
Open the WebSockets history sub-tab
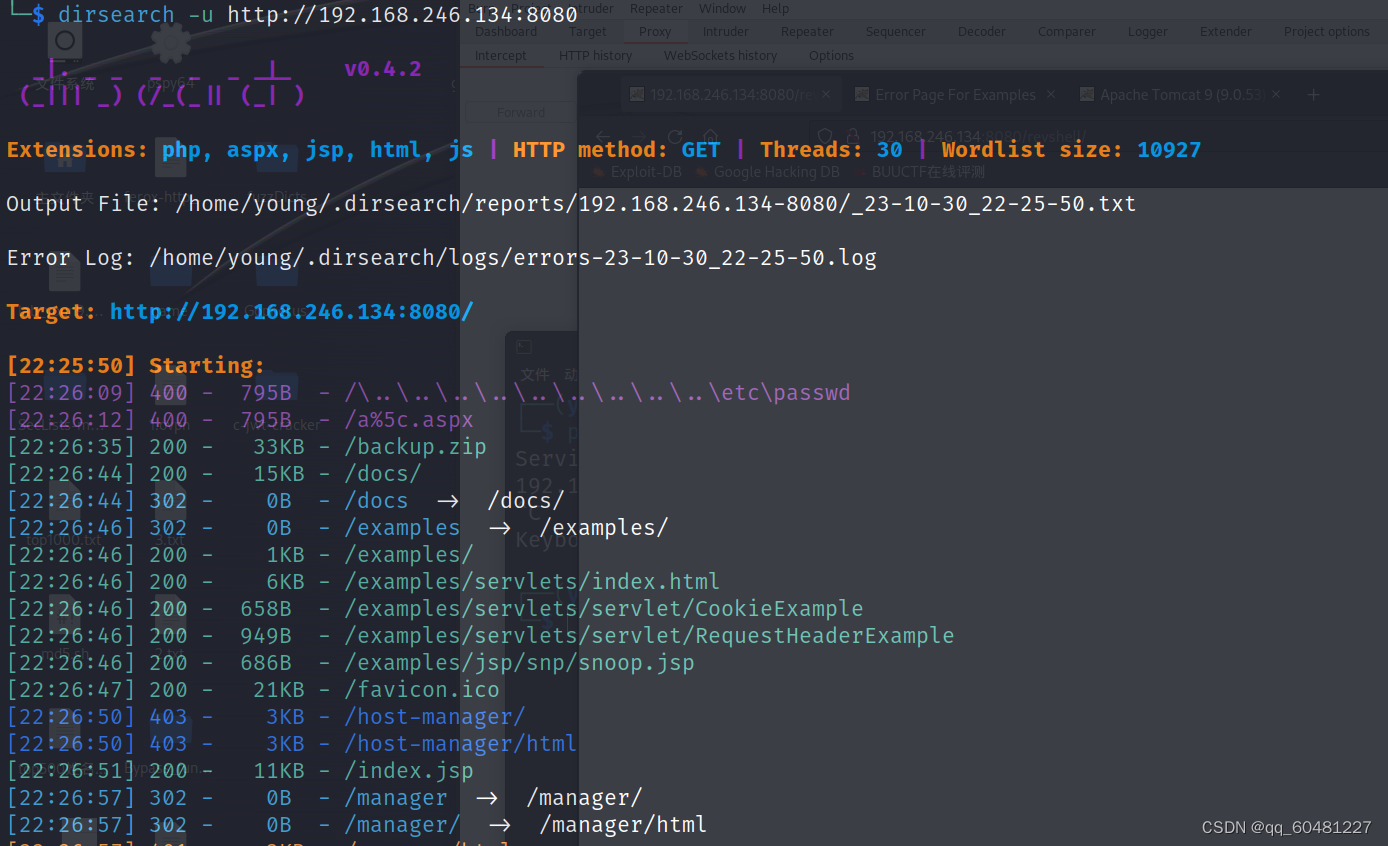[x=720, y=56]
